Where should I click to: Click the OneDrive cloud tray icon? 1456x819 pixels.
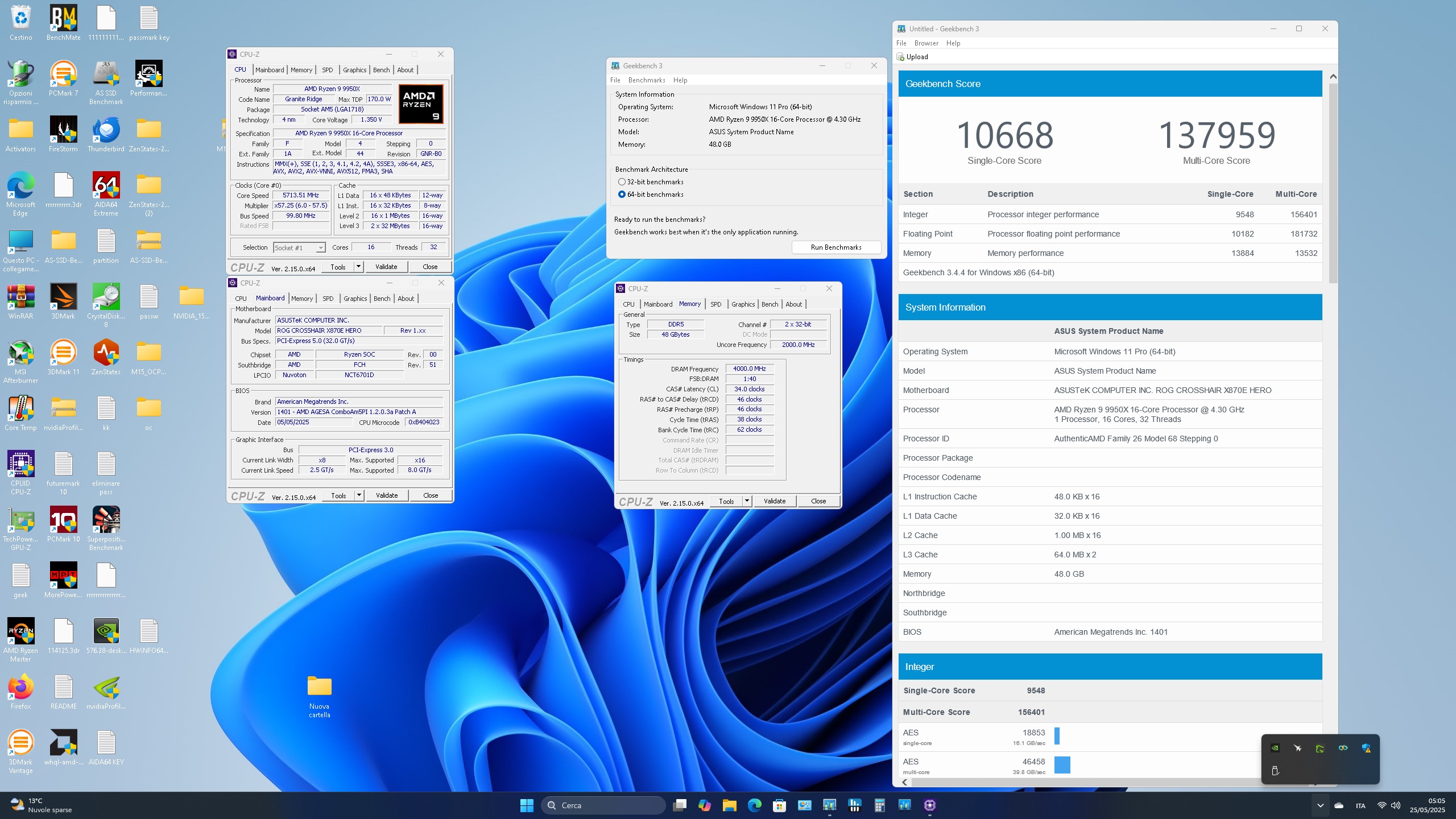1339,805
